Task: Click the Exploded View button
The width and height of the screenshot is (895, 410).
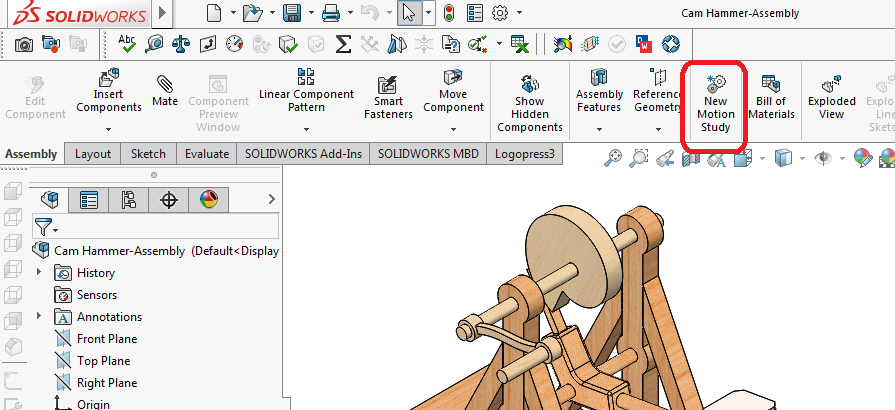Action: (832, 97)
